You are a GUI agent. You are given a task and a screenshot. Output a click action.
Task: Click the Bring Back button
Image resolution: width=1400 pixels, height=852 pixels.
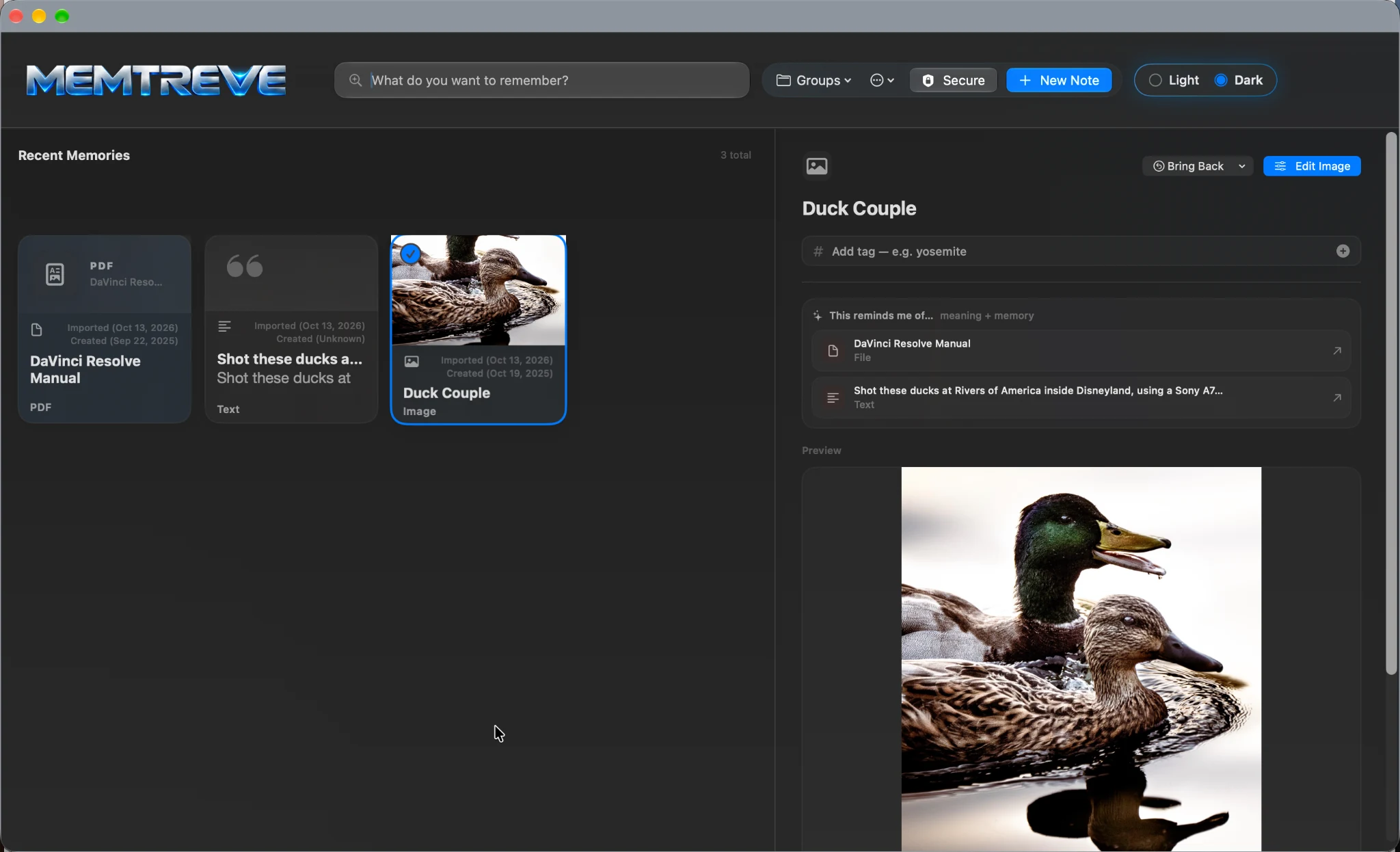click(x=1188, y=166)
